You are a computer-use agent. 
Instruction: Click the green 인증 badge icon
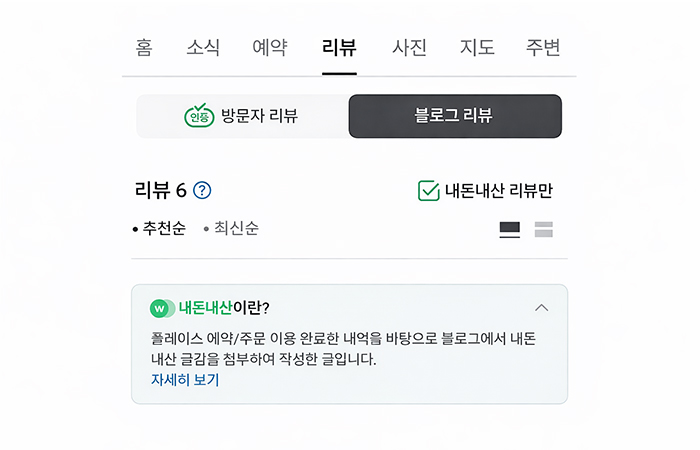coord(199,116)
